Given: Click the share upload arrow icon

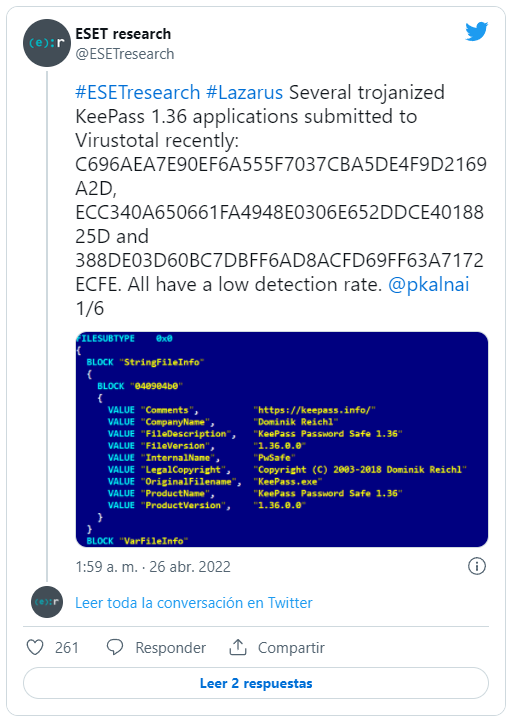Looking at the screenshot, I should 238,647.
